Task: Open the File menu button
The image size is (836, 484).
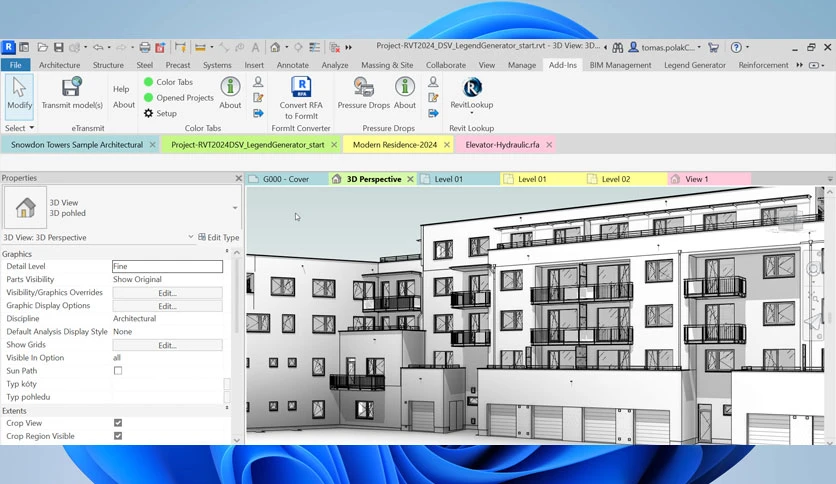Action: [x=15, y=65]
